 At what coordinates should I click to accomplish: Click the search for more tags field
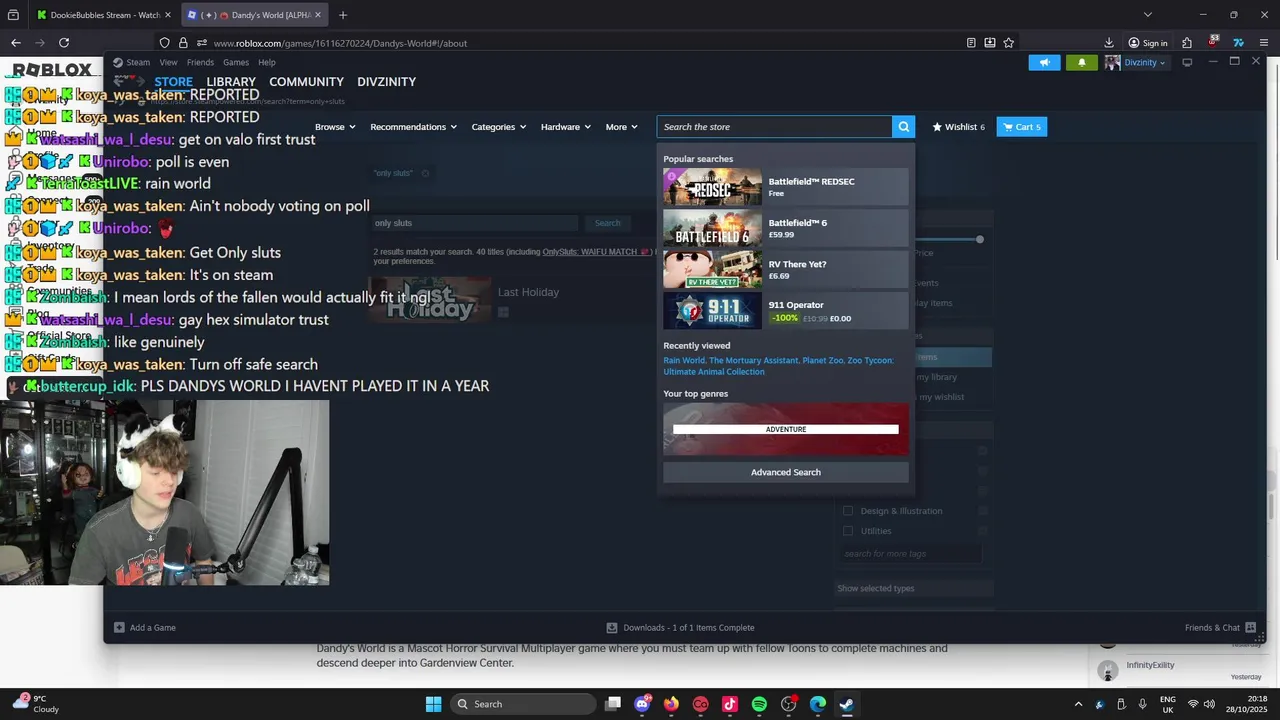pyautogui.click(x=910, y=554)
